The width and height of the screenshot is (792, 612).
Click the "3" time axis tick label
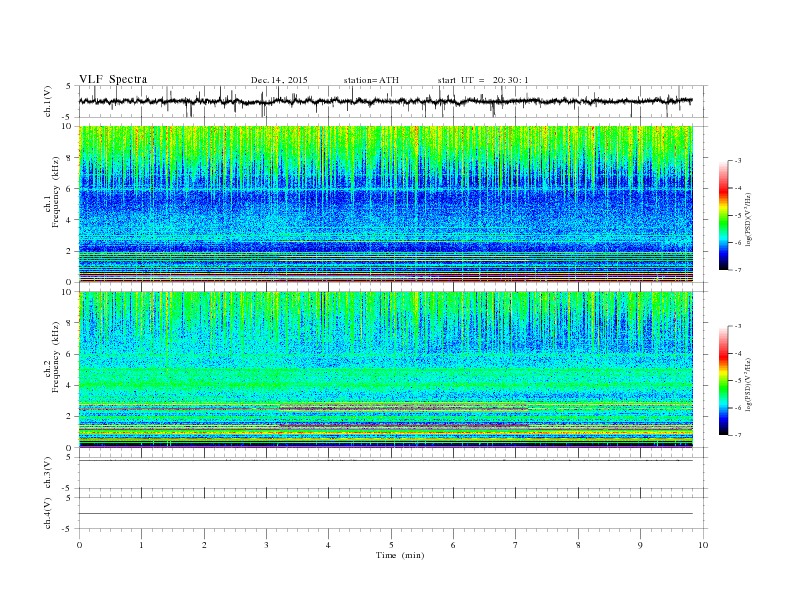pos(266,545)
